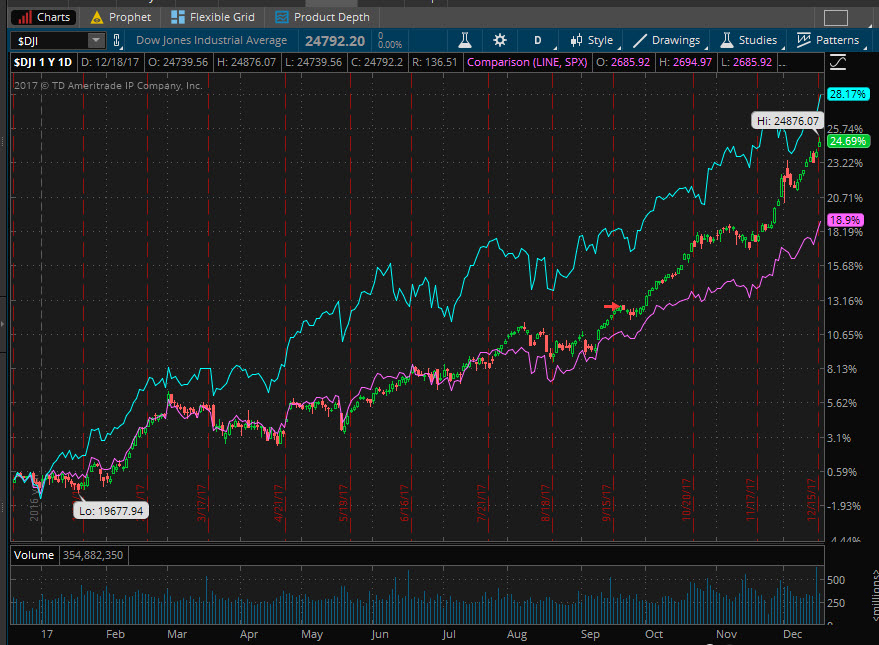Click the 15.68% axis value
This screenshot has width=879, height=645.
(x=844, y=266)
